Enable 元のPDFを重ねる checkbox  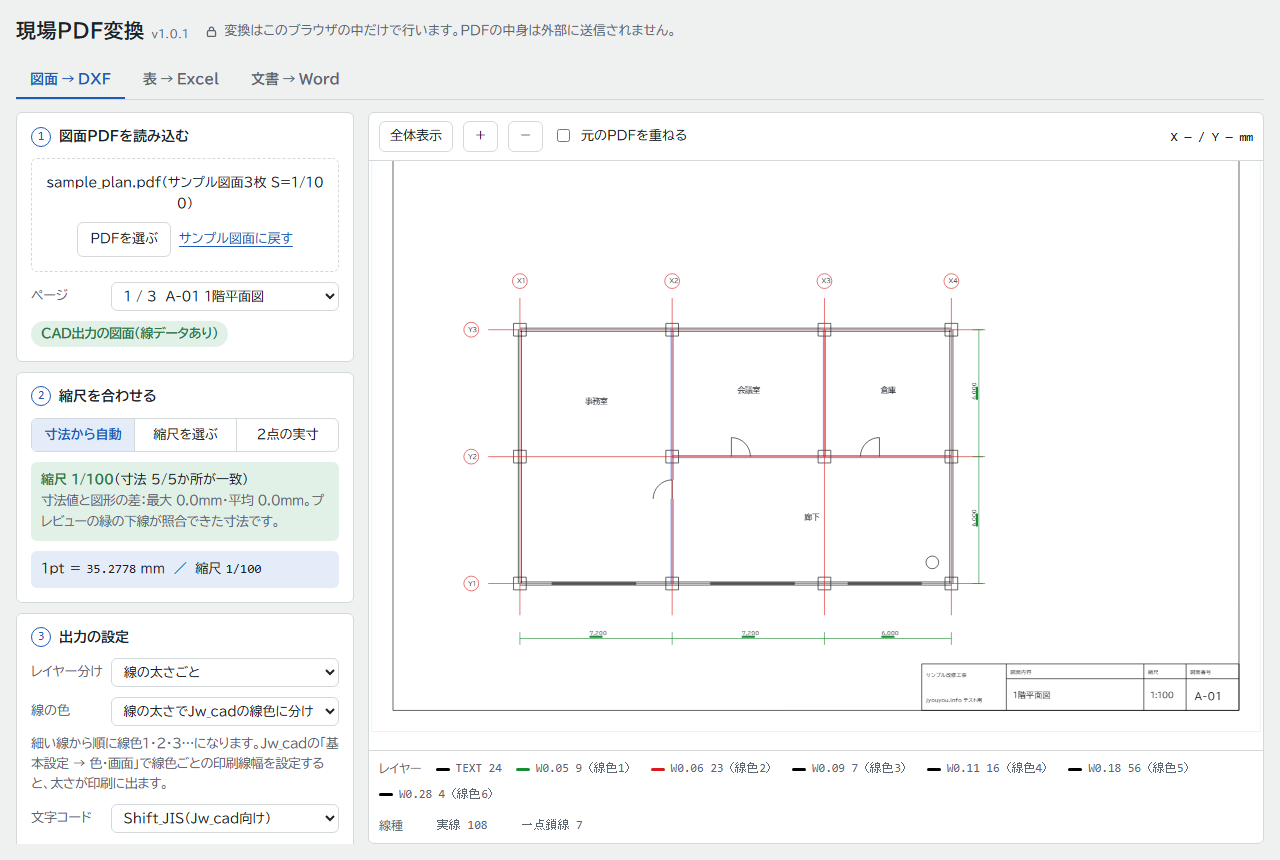pyautogui.click(x=563, y=136)
